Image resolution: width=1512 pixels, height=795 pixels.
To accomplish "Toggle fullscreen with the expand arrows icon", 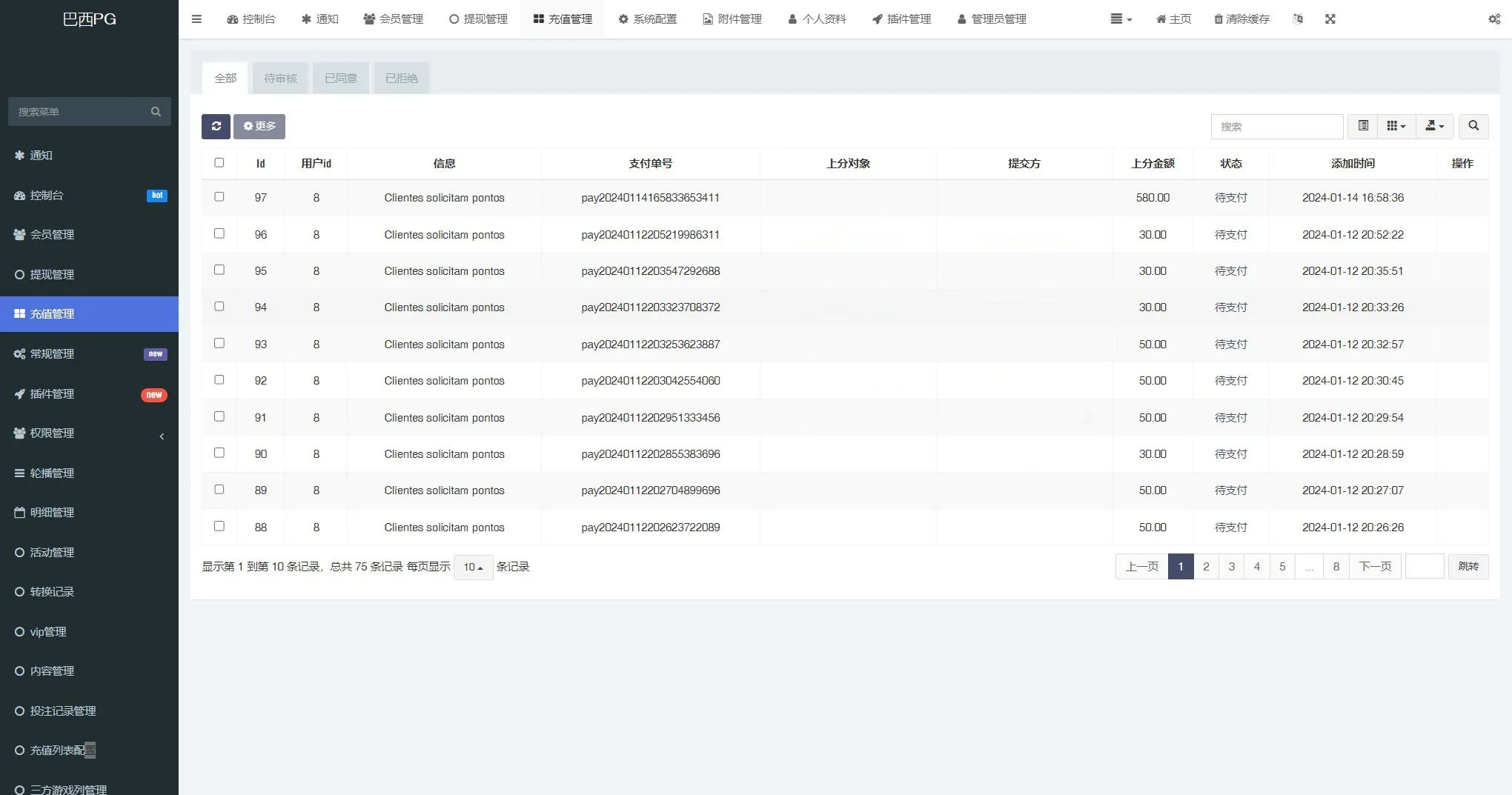I will 1330,19.
